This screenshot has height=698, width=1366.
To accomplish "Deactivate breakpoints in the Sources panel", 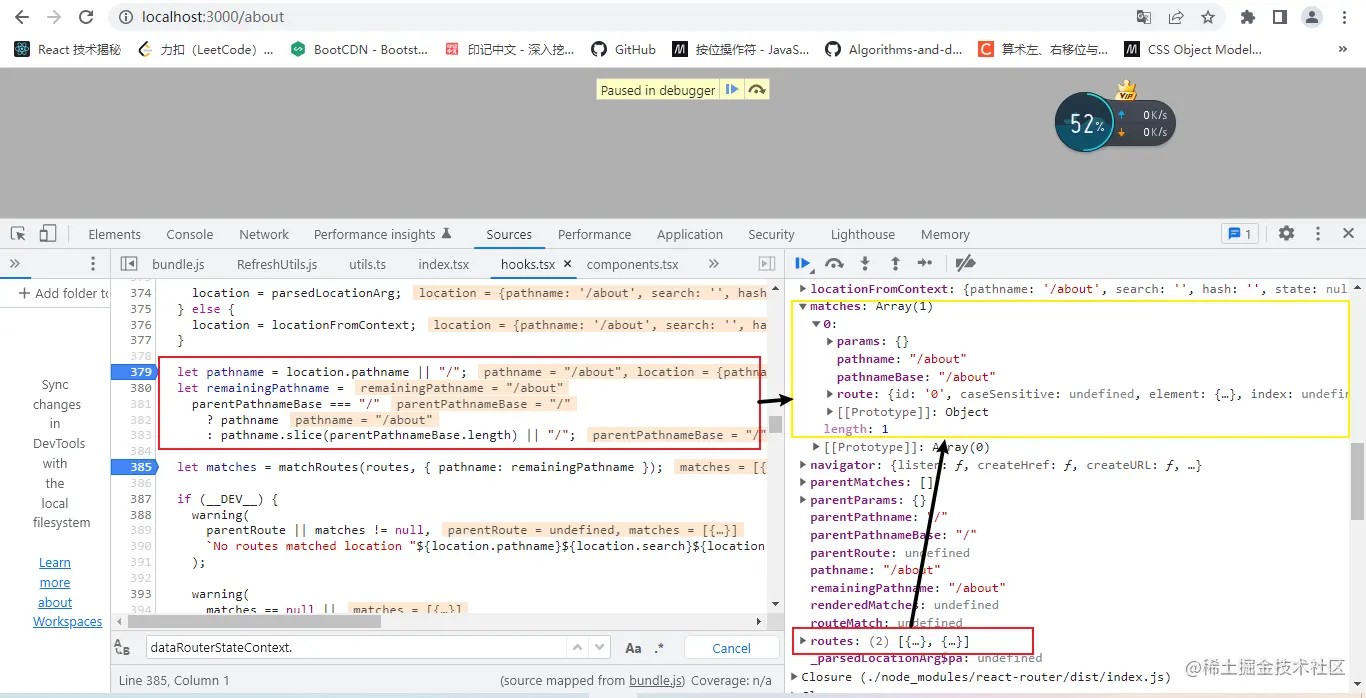I will (965, 263).
